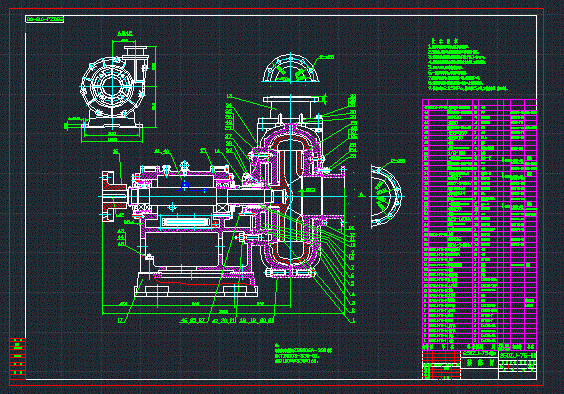Image resolution: width=564 pixels, height=394 pixels.
Task: Click the red curved line in the base
Action: click(x=201, y=280)
